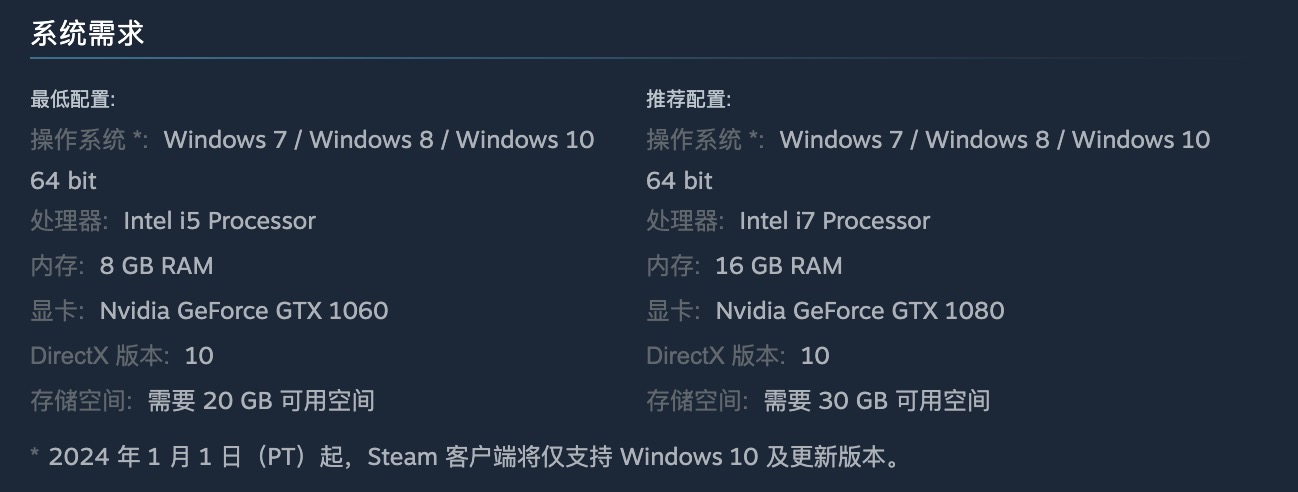Select the 16 GB RAM text
The height and width of the screenshot is (492, 1298).
(779, 266)
